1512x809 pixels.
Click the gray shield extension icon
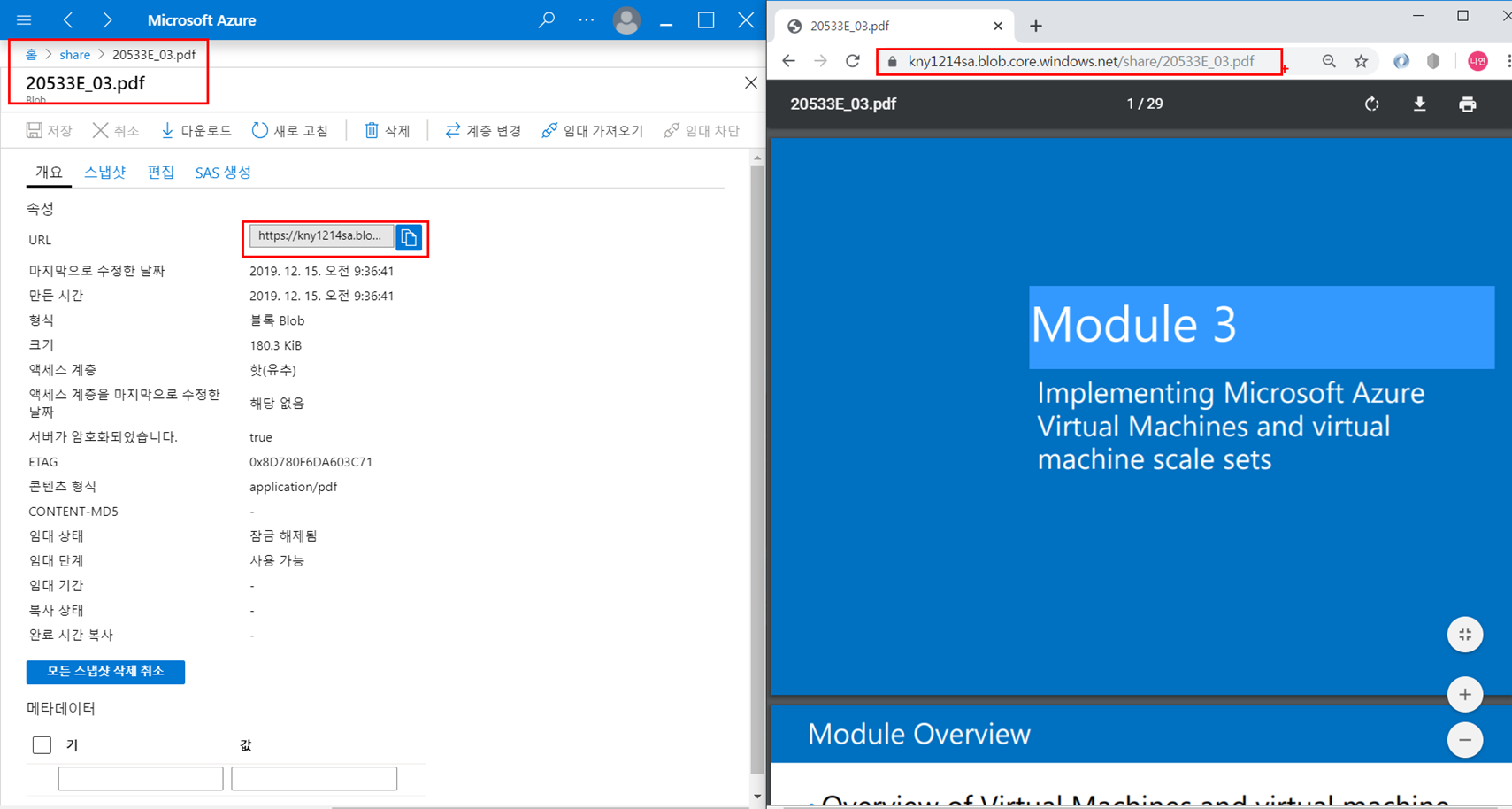click(1433, 61)
